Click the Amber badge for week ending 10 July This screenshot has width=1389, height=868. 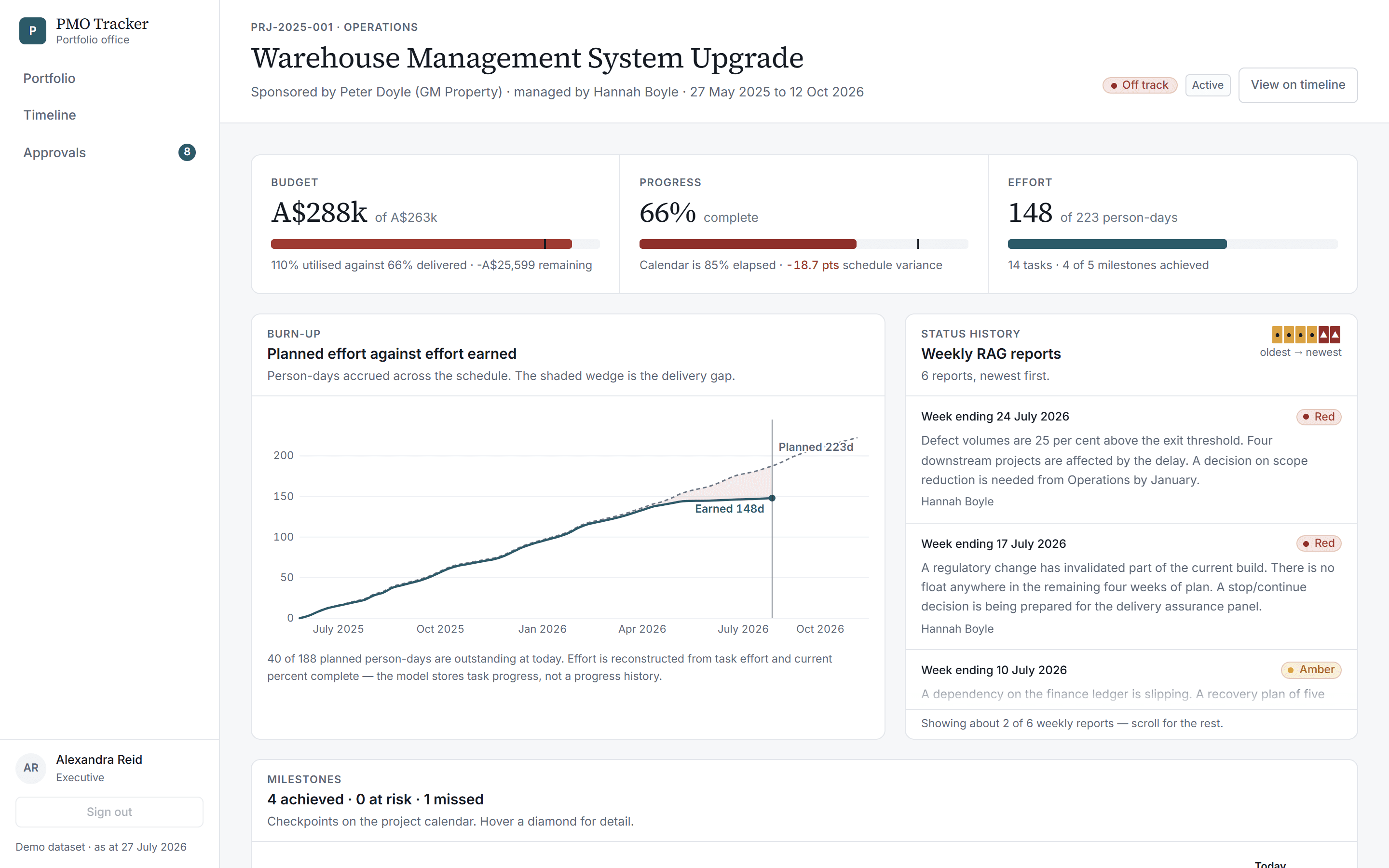(1311, 669)
